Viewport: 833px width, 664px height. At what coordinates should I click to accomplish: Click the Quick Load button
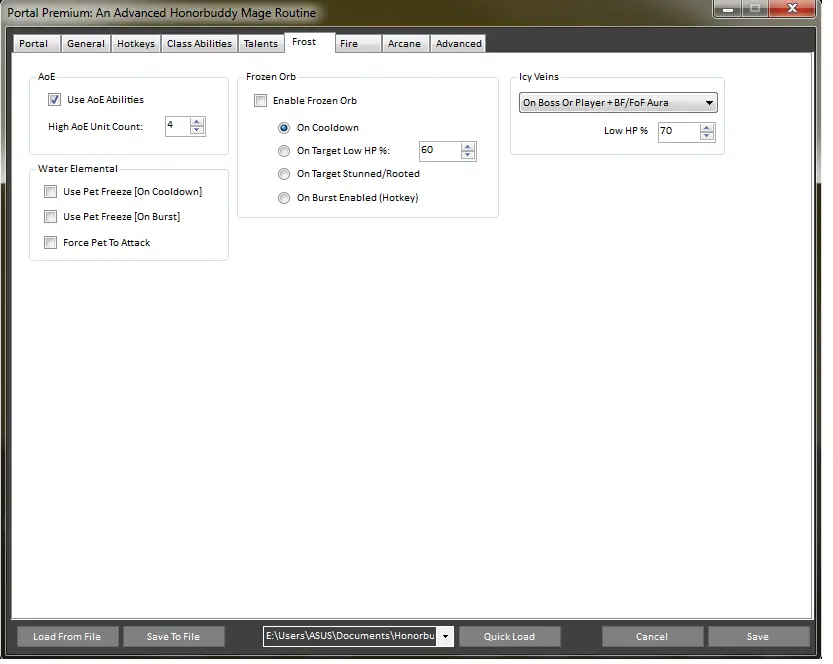509,636
